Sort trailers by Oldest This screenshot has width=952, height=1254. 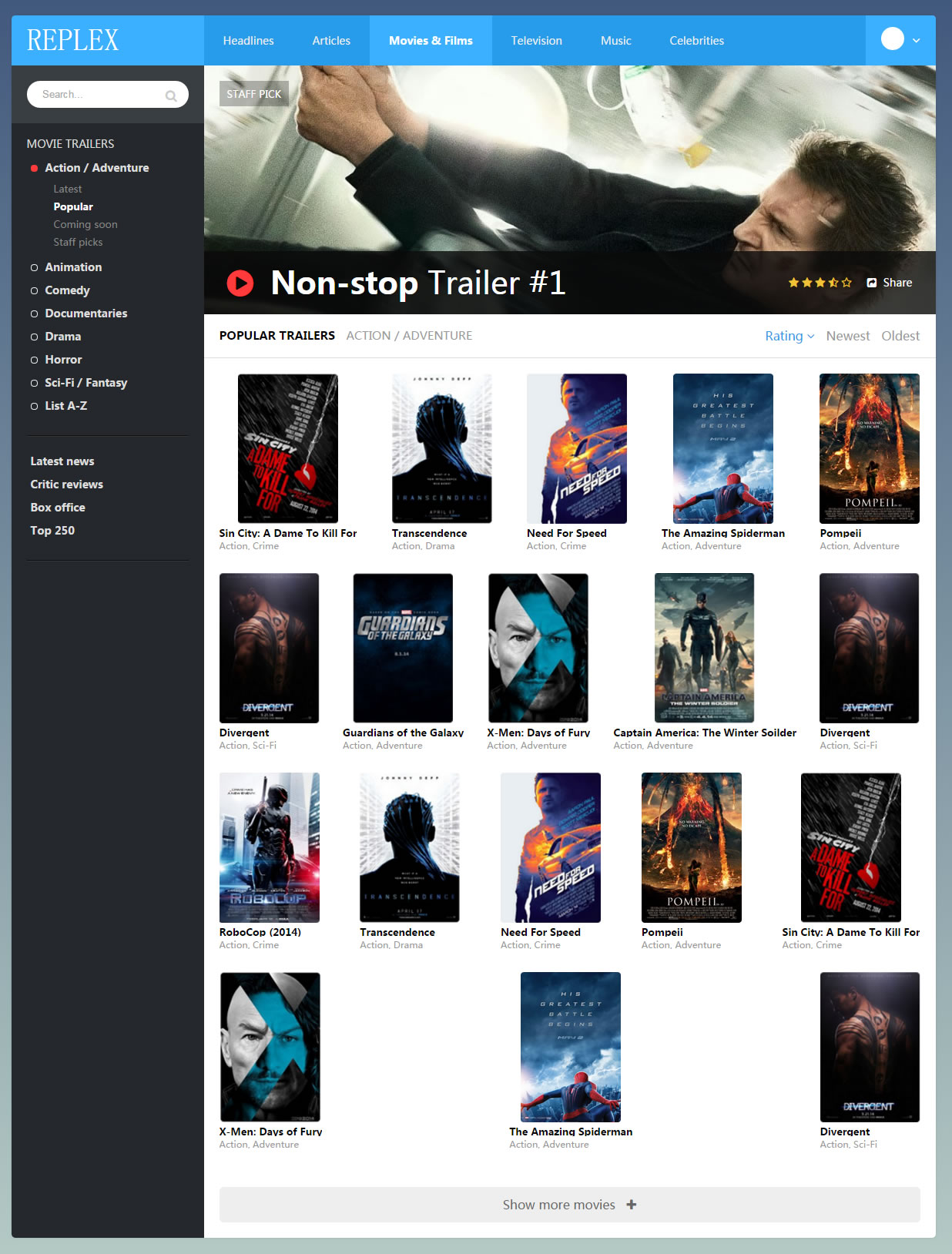pos(900,336)
